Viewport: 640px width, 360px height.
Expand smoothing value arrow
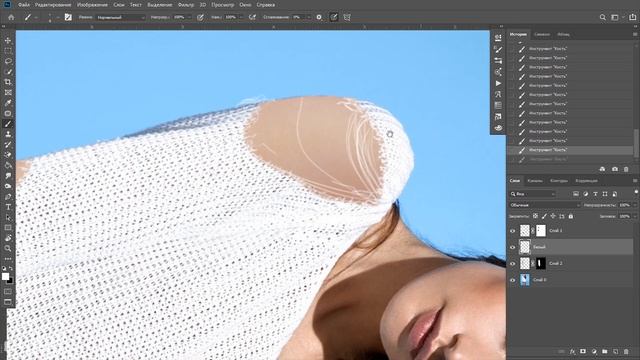pyautogui.click(x=309, y=18)
